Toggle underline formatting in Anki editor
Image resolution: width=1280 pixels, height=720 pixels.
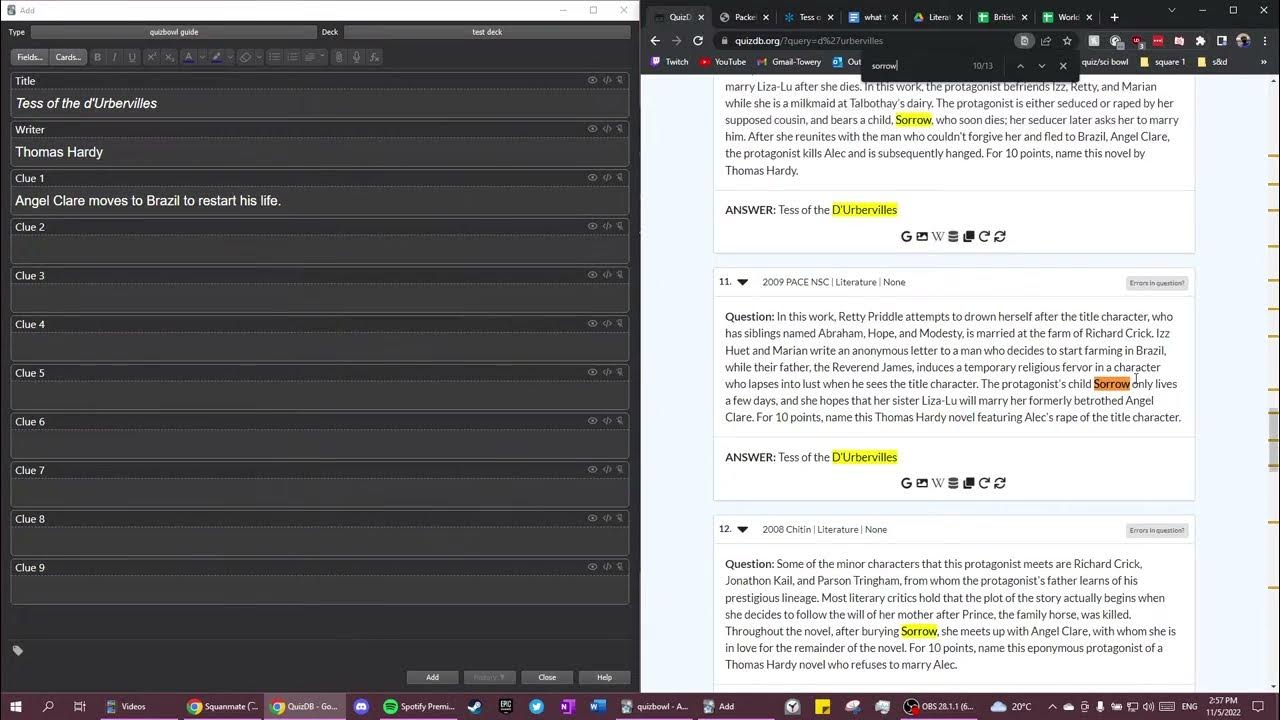[132, 57]
